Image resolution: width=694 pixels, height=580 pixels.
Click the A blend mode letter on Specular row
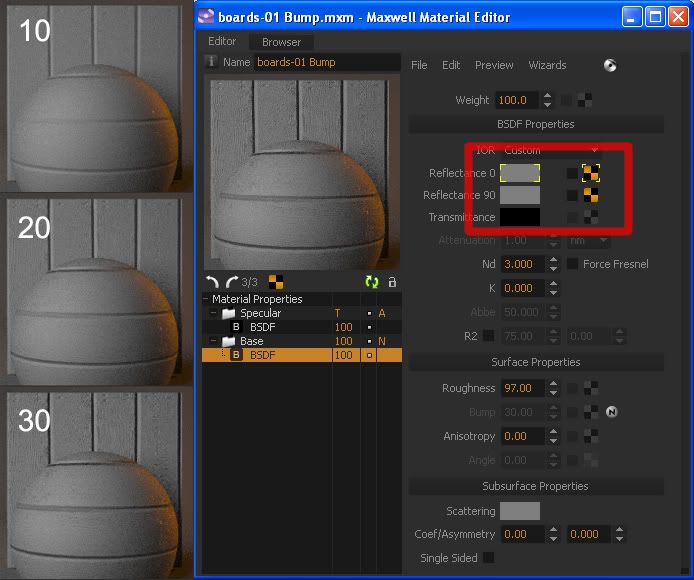tap(382, 313)
